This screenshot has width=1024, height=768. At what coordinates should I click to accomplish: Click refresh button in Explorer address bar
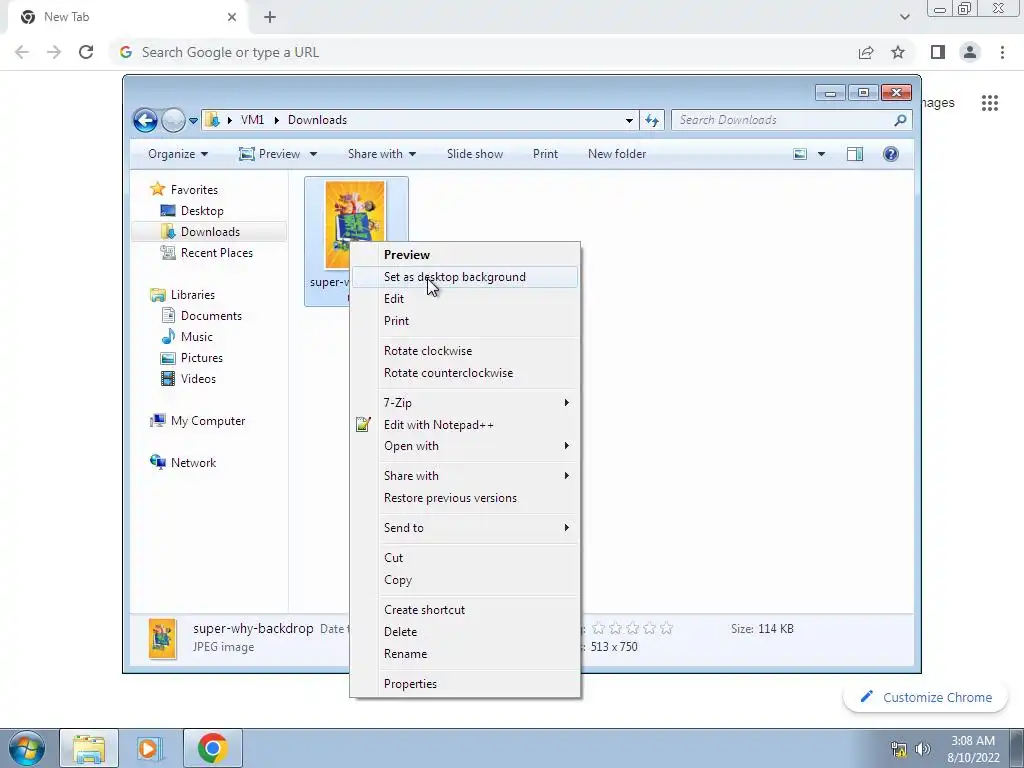point(652,120)
